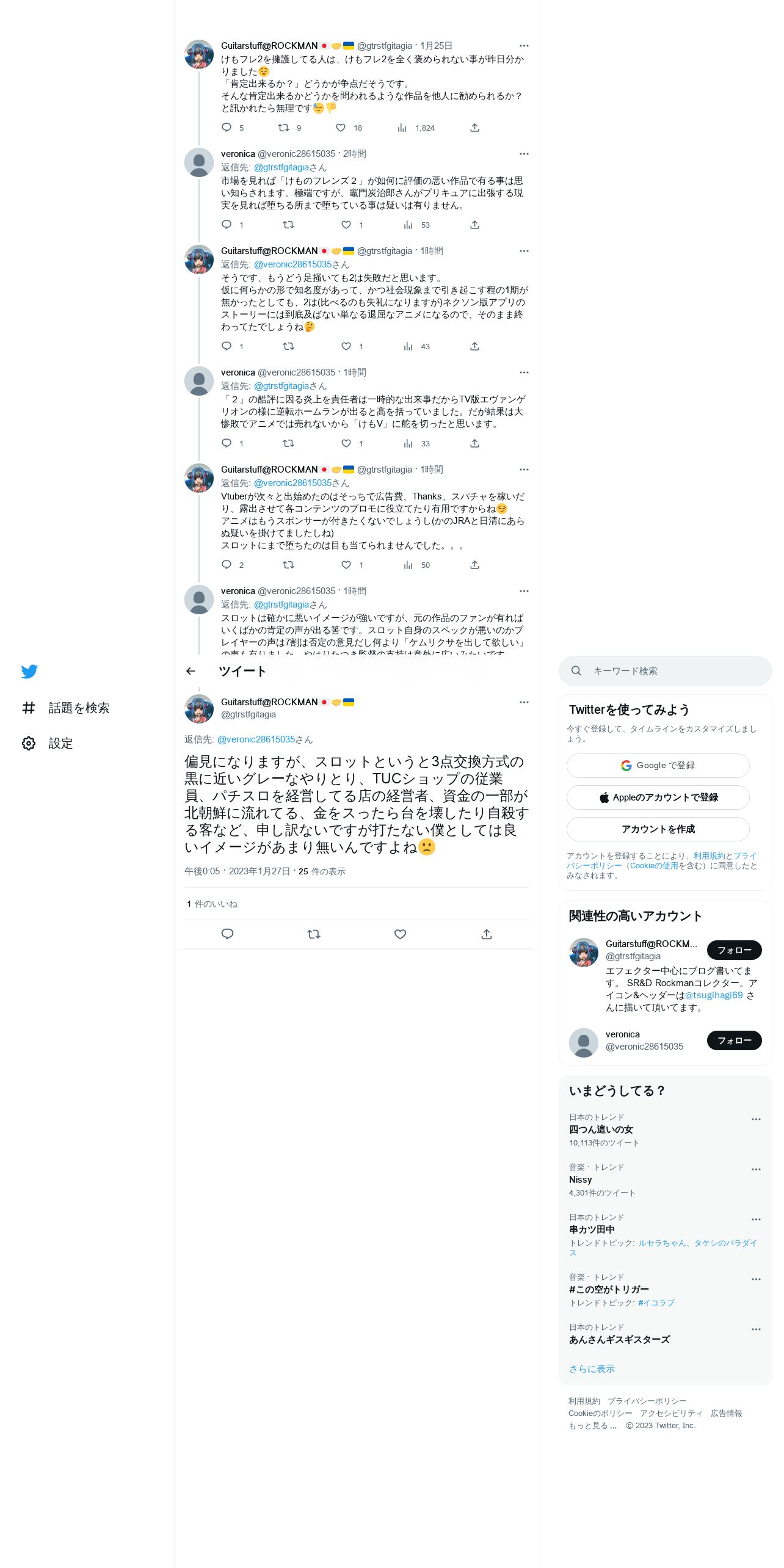
Task: Register using Google で登録 button
Action: point(658,766)
